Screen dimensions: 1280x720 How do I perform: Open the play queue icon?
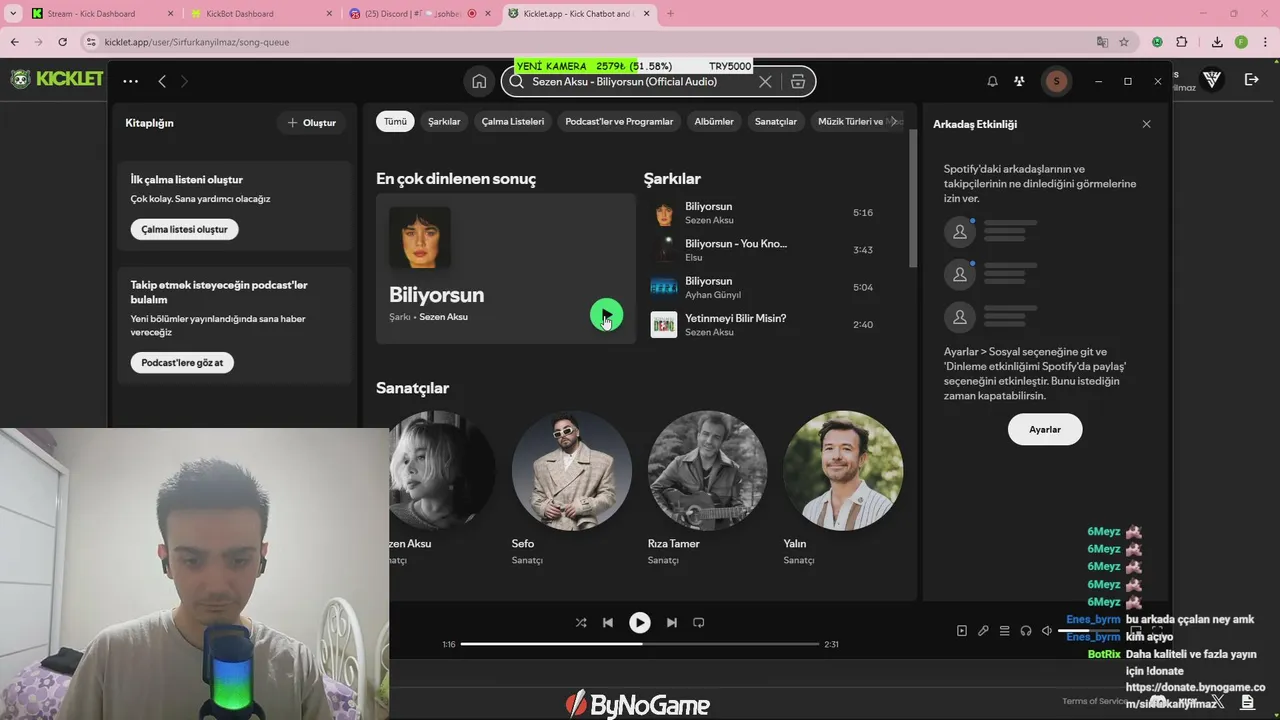click(x=1004, y=631)
